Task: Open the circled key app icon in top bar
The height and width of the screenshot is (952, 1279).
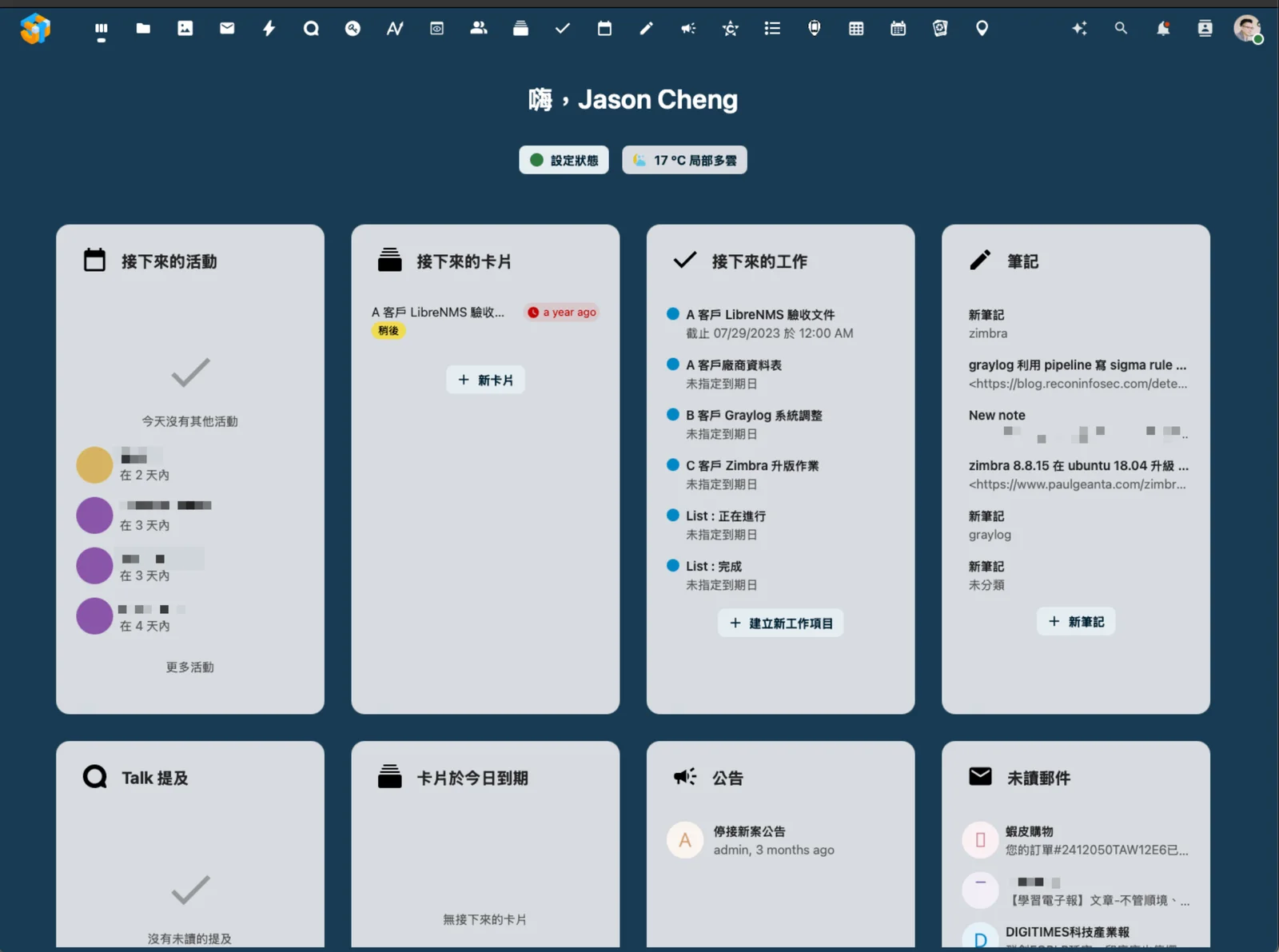Action: (353, 29)
